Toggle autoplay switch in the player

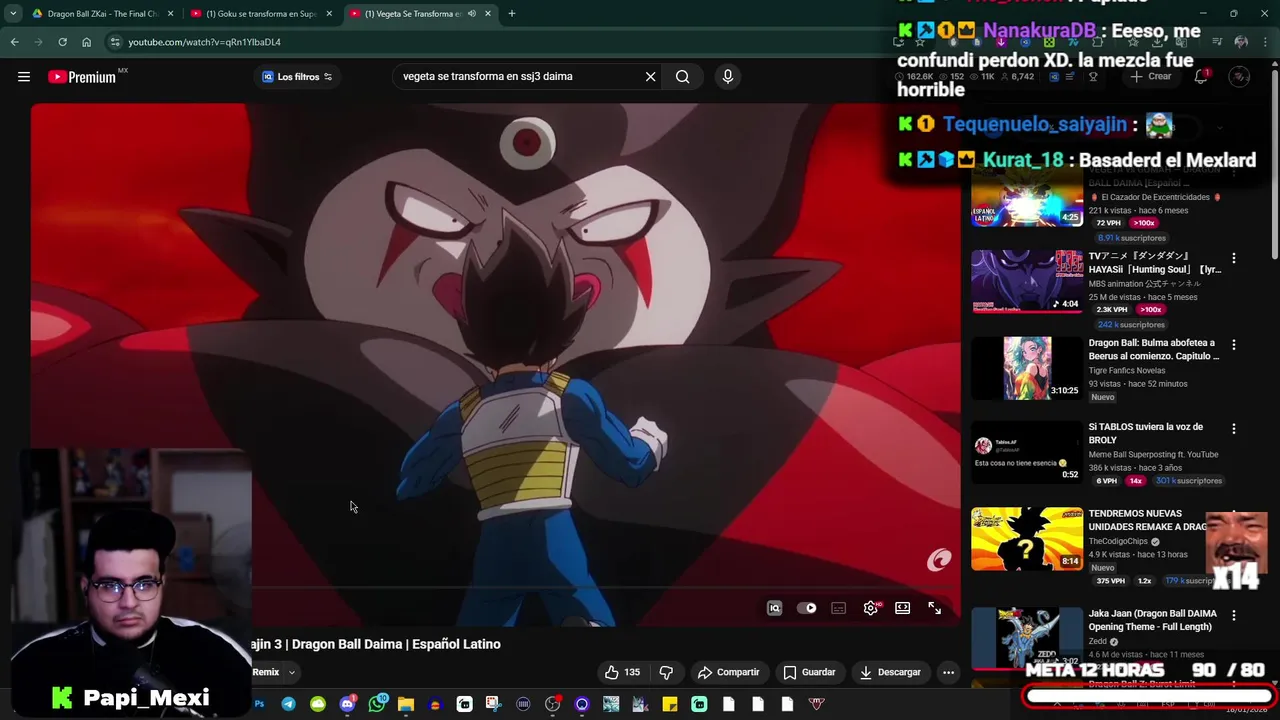807,608
